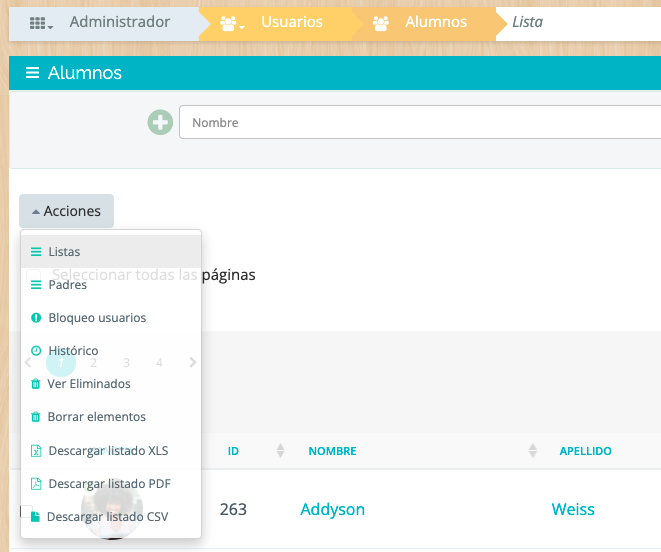The width and height of the screenshot is (661, 552).
Task: Open the Usuarios breadcrumb group icon dropdown
Action: coord(232,23)
